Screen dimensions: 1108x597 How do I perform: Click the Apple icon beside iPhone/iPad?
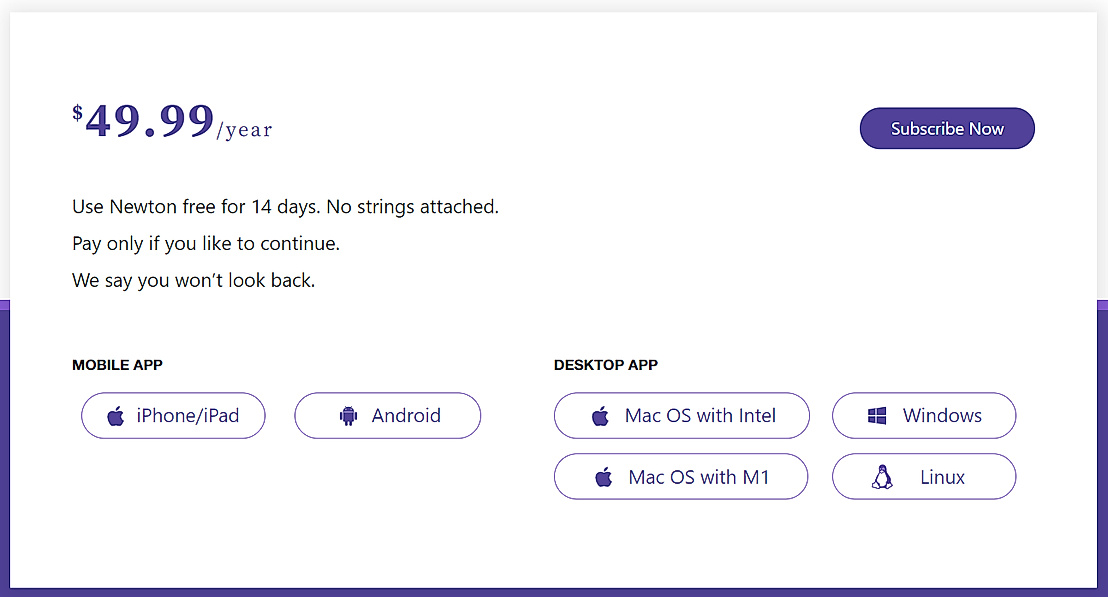(x=116, y=416)
